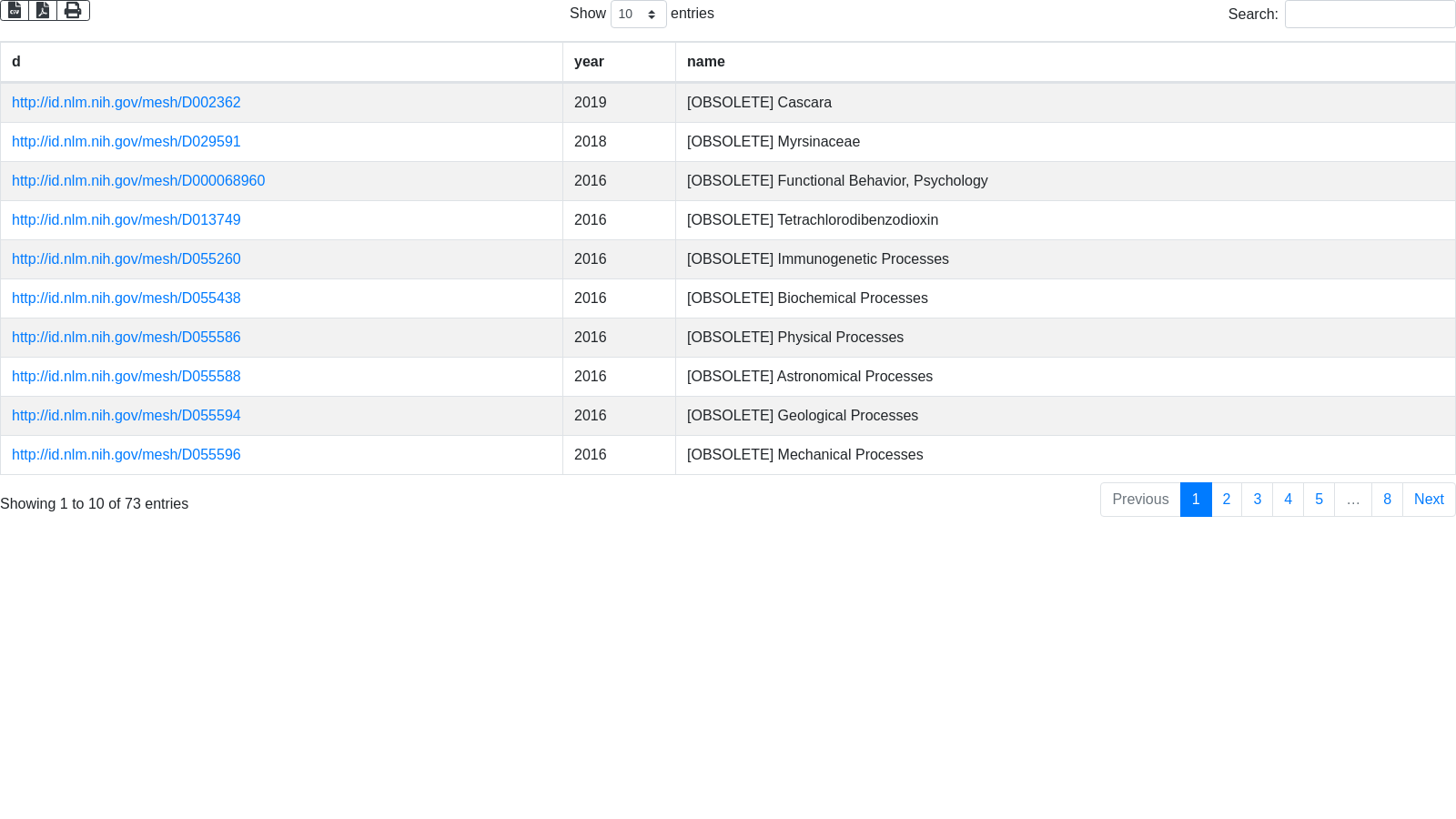This screenshot has width=1456, height=819.
Task: Open the D002362 MeSH link
Action: (x=126, y=103)
